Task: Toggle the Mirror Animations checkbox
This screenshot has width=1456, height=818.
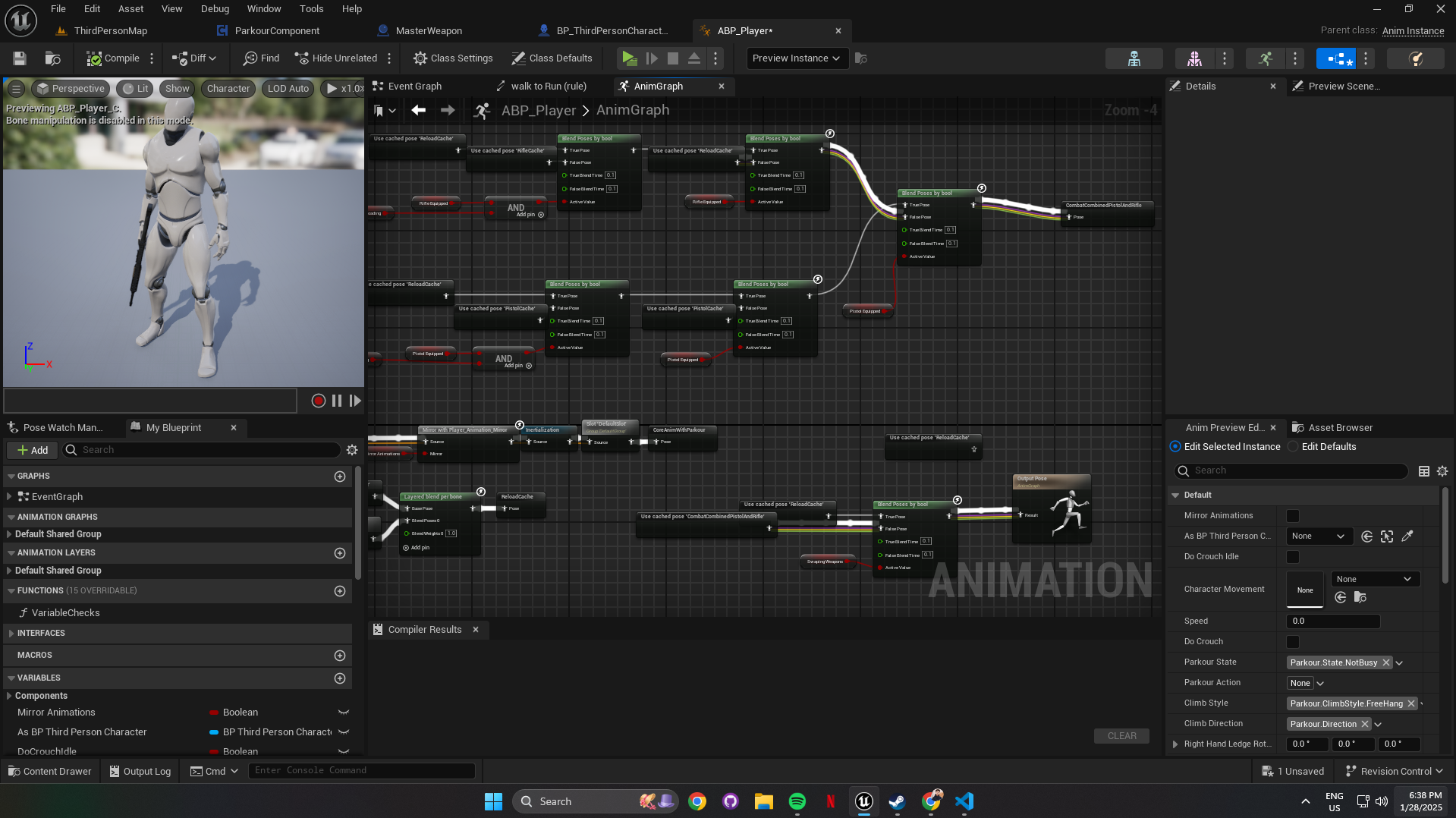Action: [1293, 516]
